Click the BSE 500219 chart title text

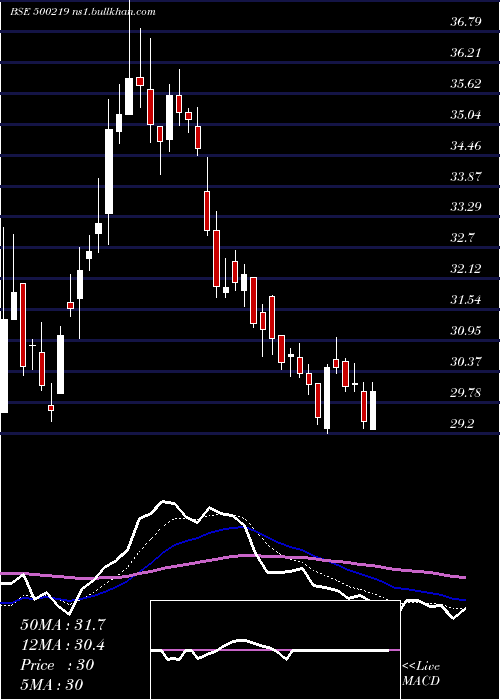click(39, 12)
